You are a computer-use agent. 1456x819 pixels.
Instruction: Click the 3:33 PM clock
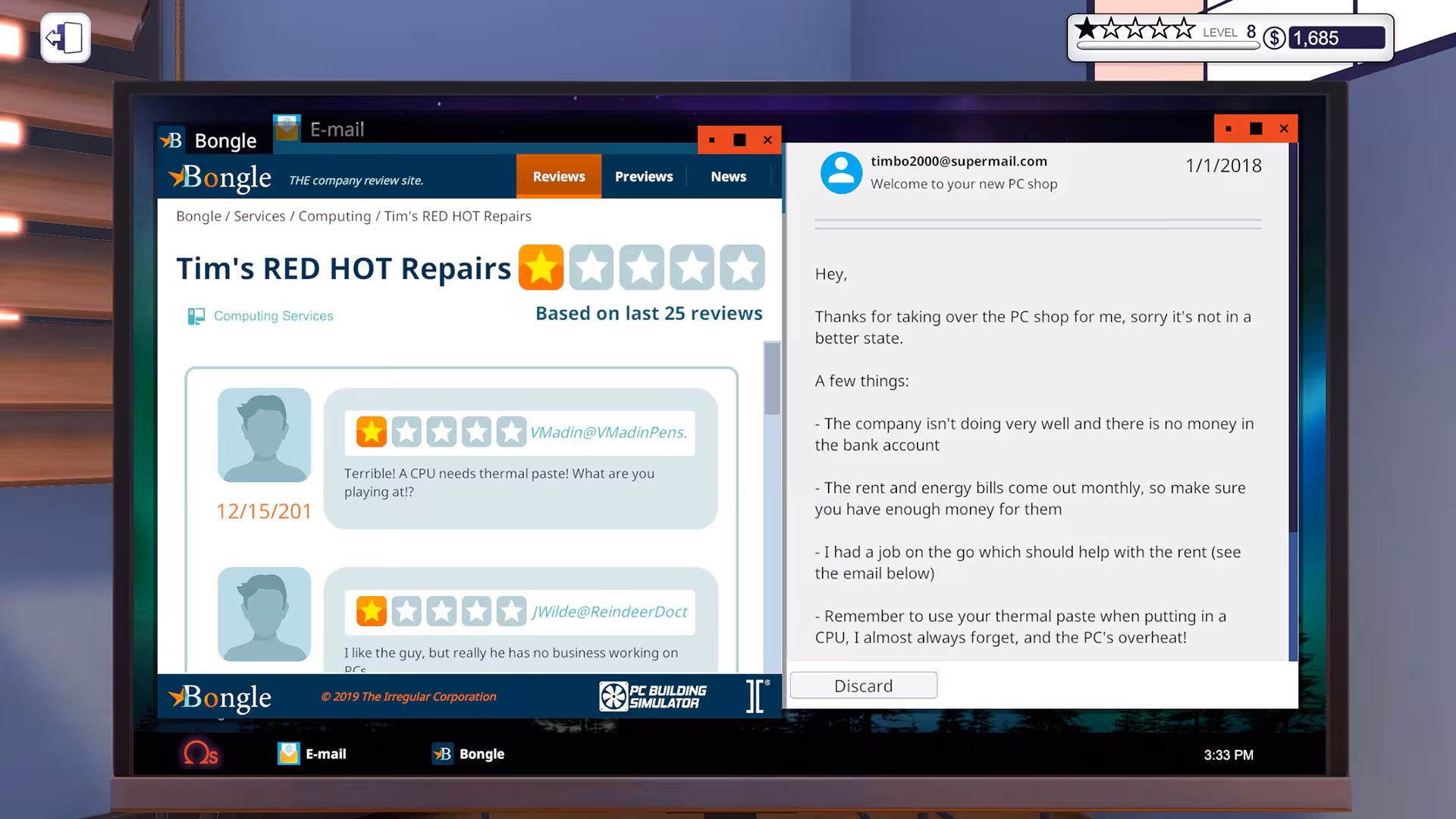click(1228, 755)
